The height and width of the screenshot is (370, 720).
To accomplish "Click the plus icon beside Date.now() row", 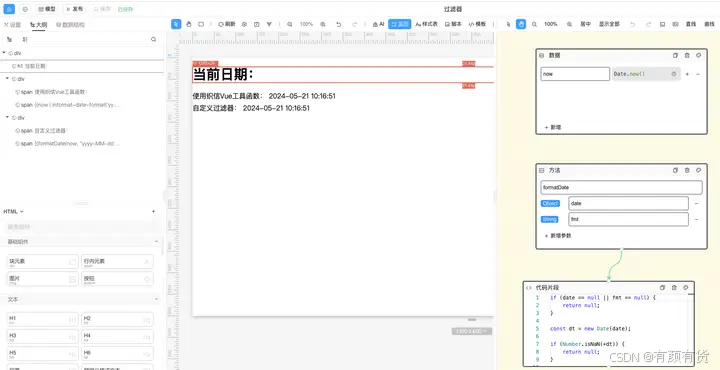I will [x=687, y=74].
